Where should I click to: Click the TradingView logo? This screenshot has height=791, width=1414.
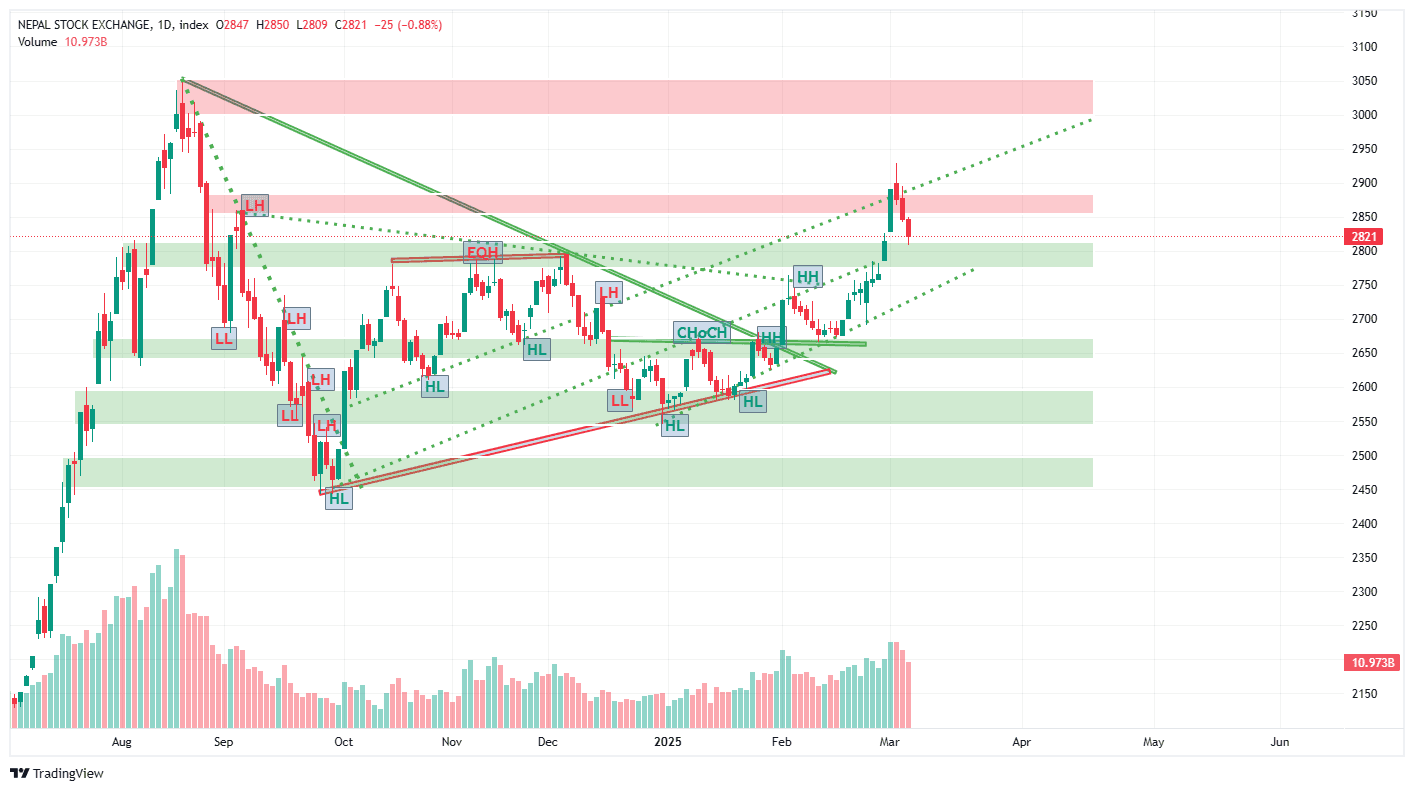click(56, 773)
